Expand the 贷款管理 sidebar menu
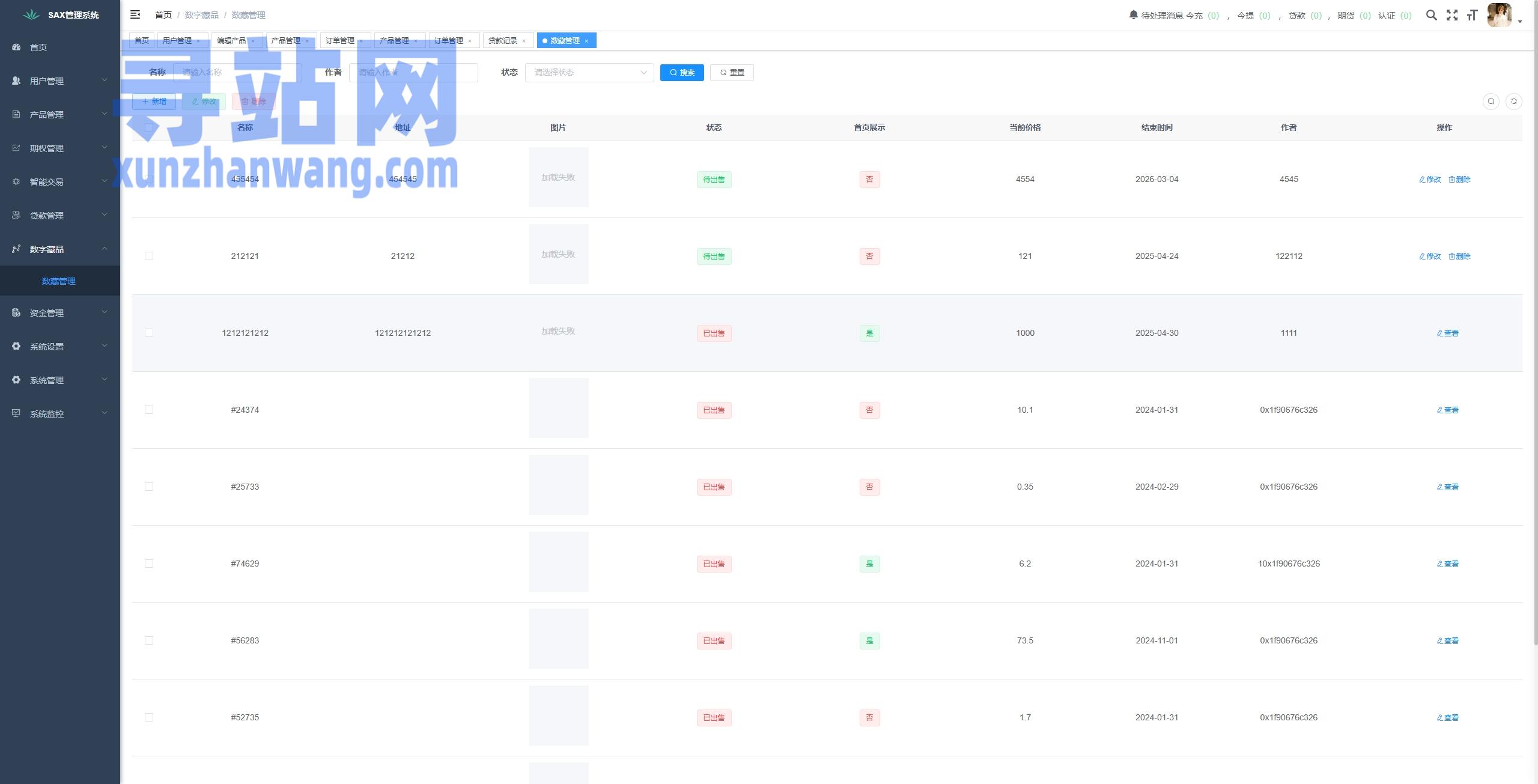Image resolution: width=1538 pixels, height=784 pixels. pos(105,214)
